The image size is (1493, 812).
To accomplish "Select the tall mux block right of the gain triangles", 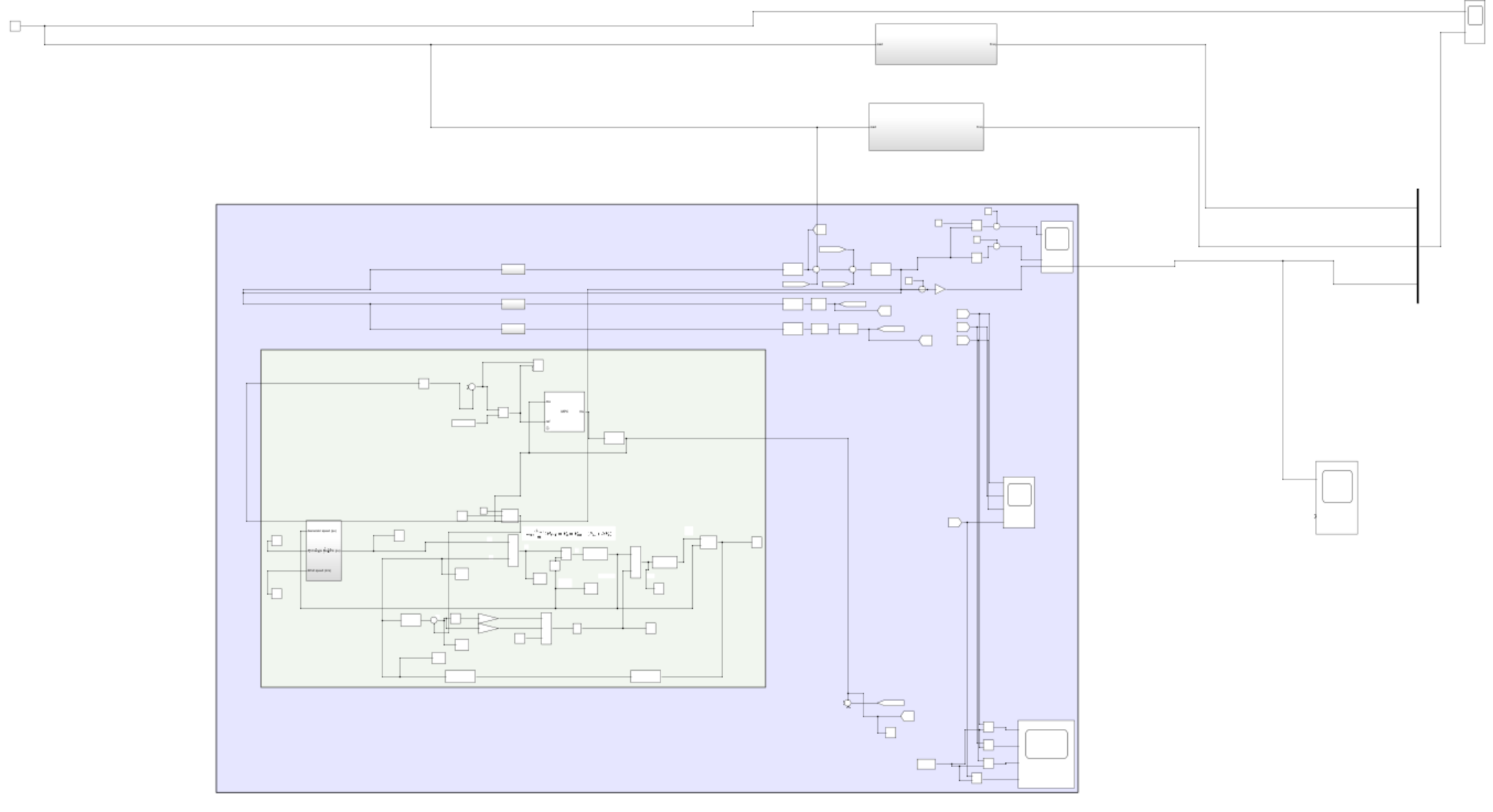I will pyautogui.click(x=546, y=628).
